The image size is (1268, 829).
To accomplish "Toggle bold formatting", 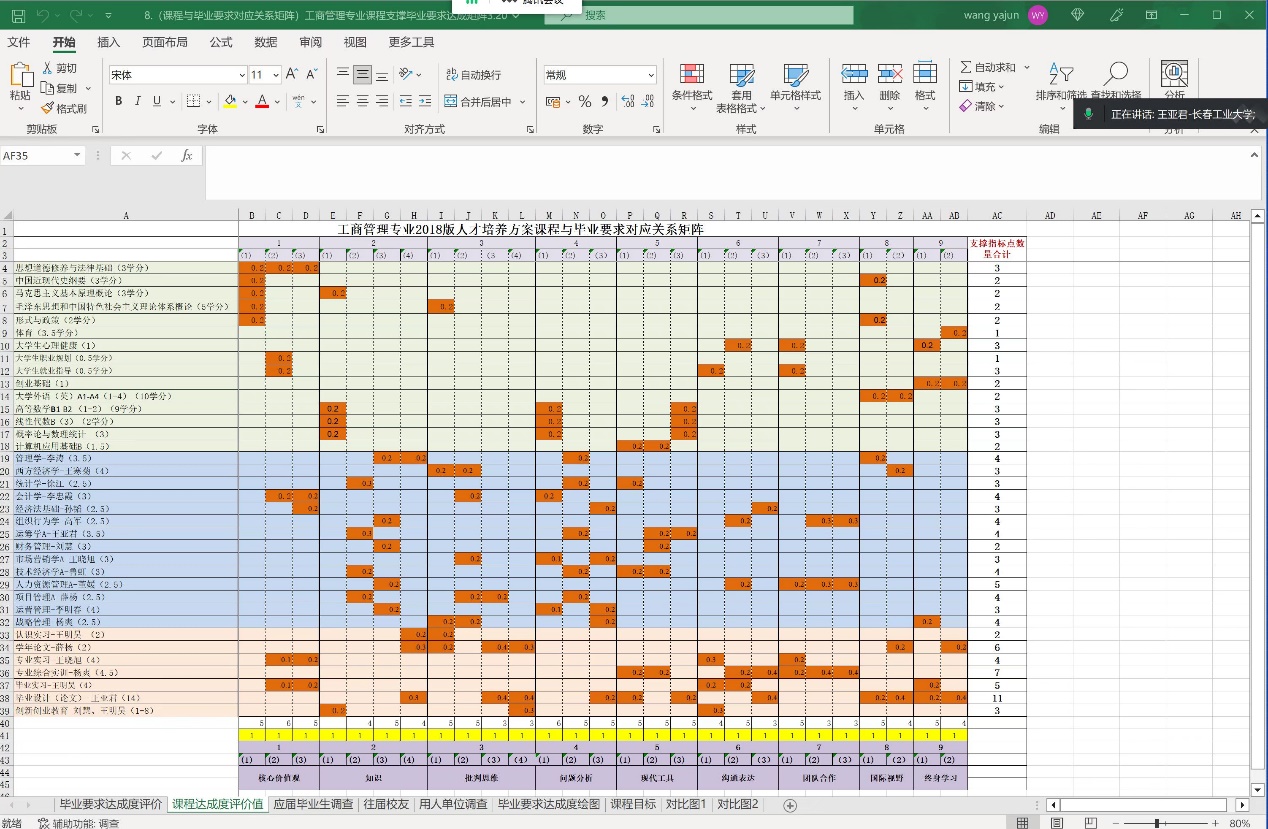I will pyautogui.click(x=119, y=101).
